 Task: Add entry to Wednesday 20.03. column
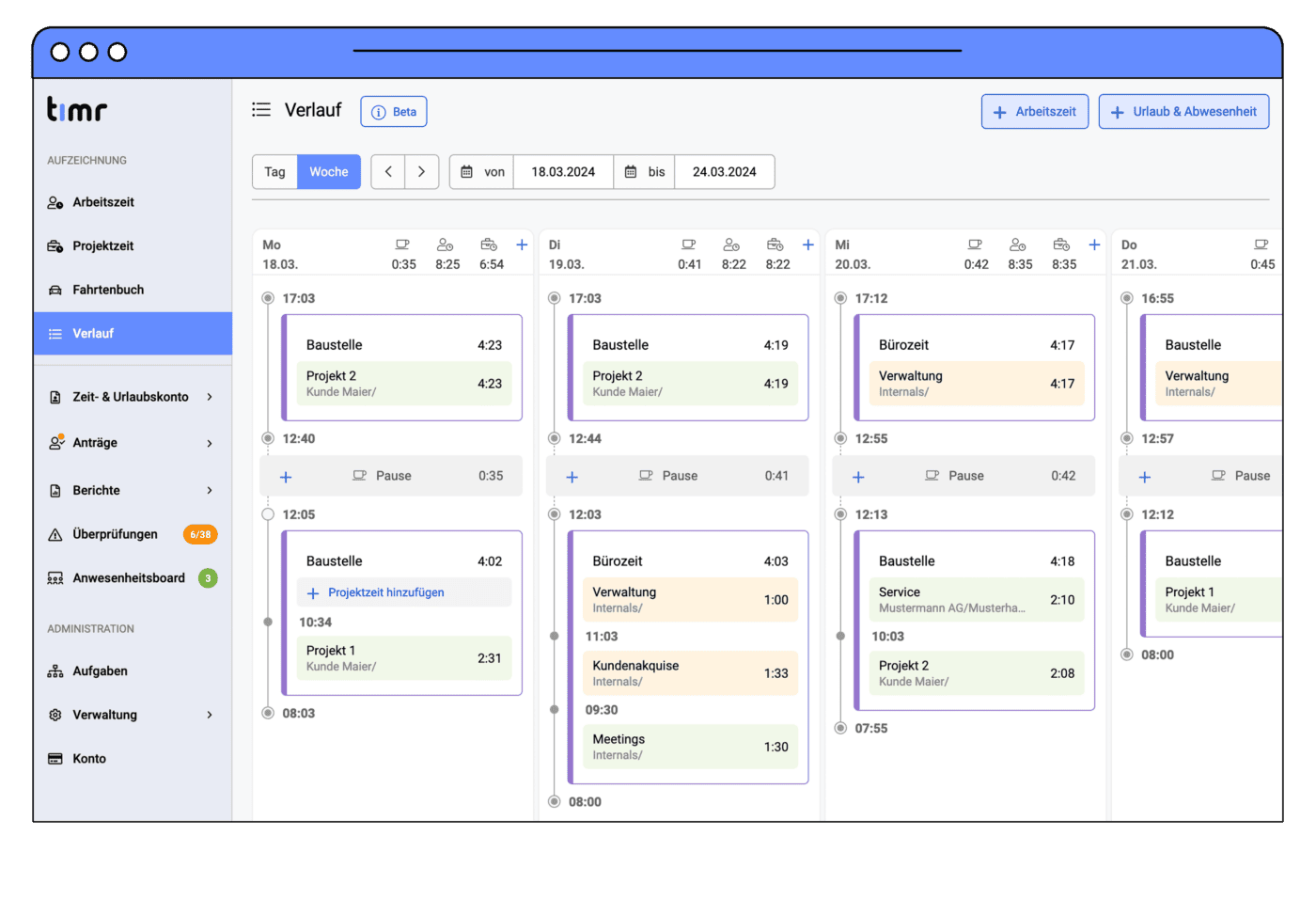click(x=1094, y=244)
